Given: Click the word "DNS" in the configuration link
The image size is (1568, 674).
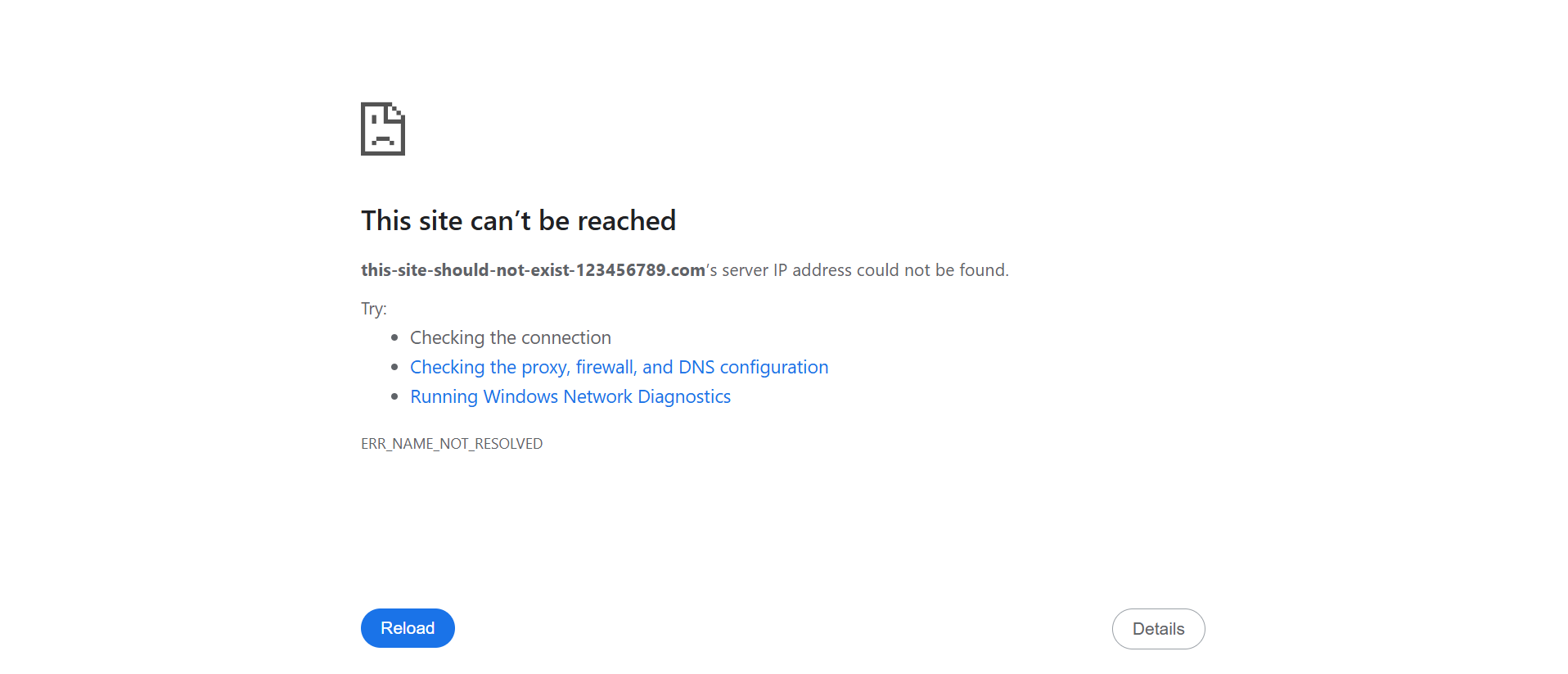Looking at the screenshot, I should point(696,367).
